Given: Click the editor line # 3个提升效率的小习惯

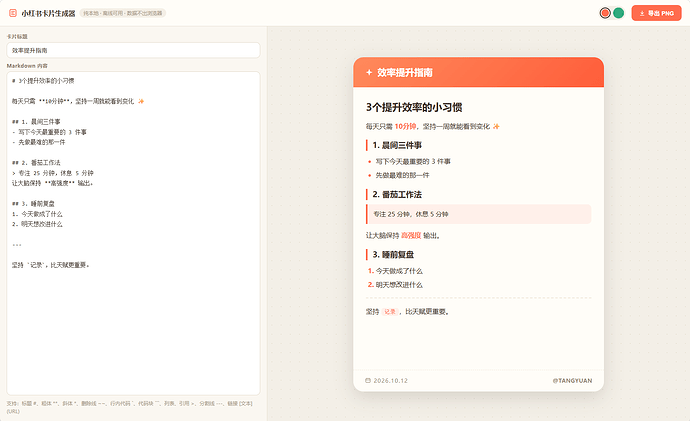Looking at the screenshot, I should pos(43,81).
